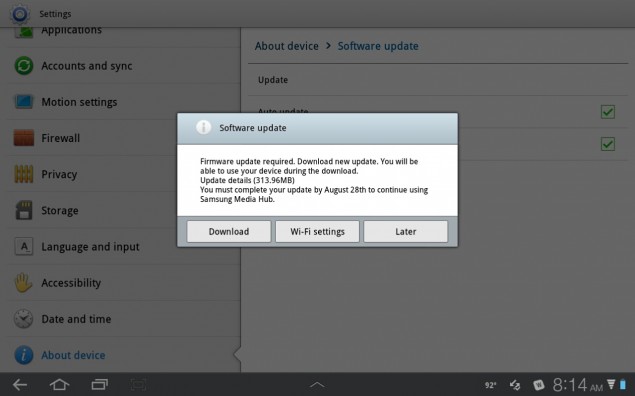
Task: Choose Later to postpone the update
Action: (x=406, y=232)
